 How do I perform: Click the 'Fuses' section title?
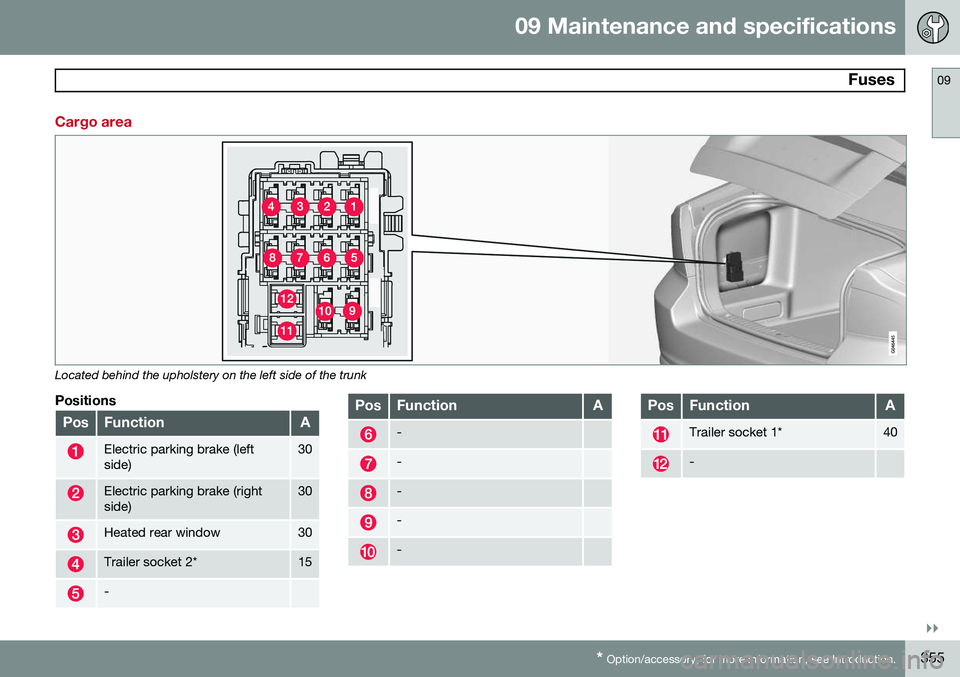pos(871,80)
